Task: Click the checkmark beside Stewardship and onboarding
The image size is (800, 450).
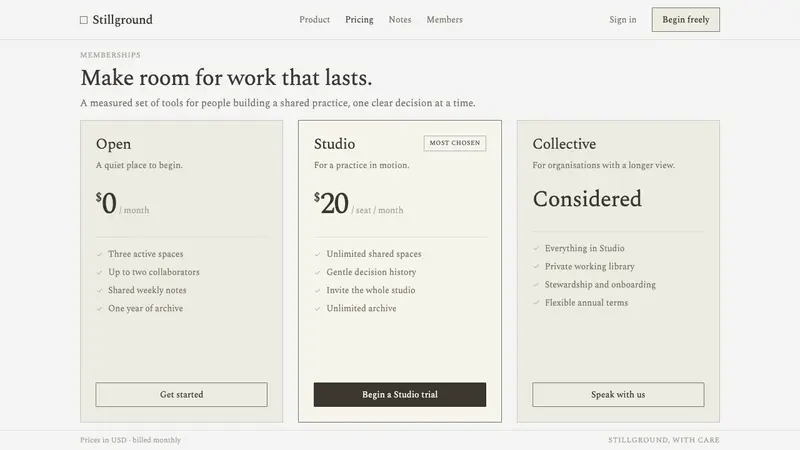Action: pyautogui.click(x=536, y=285)
